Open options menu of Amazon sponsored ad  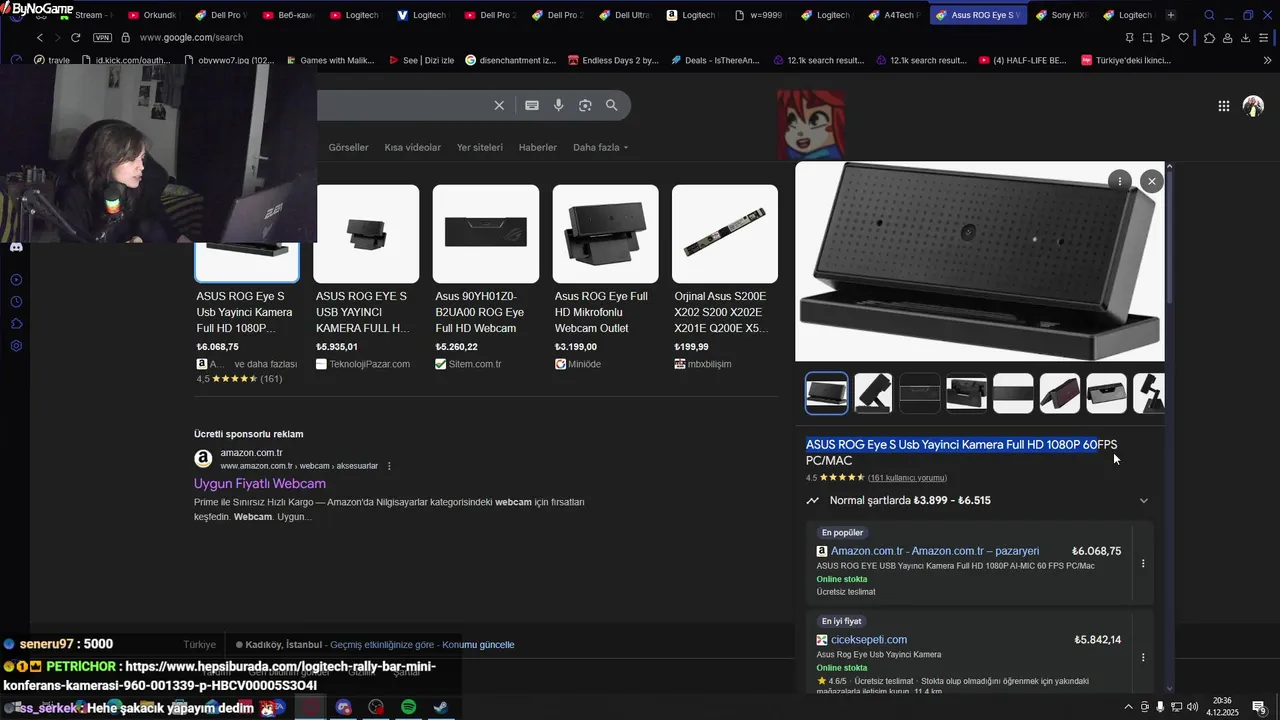pos(389,466)
